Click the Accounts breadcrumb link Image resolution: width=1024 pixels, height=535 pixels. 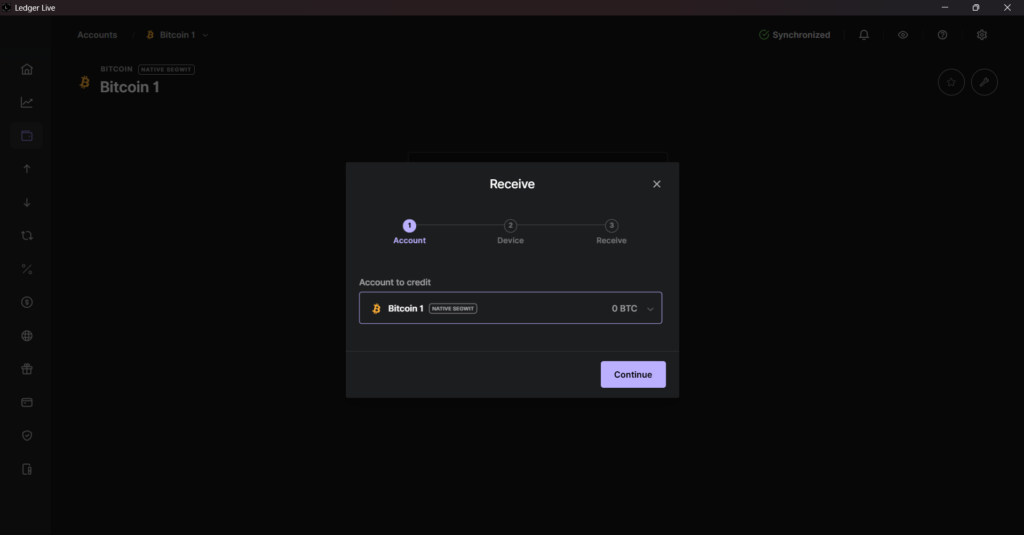click(97, 35)
